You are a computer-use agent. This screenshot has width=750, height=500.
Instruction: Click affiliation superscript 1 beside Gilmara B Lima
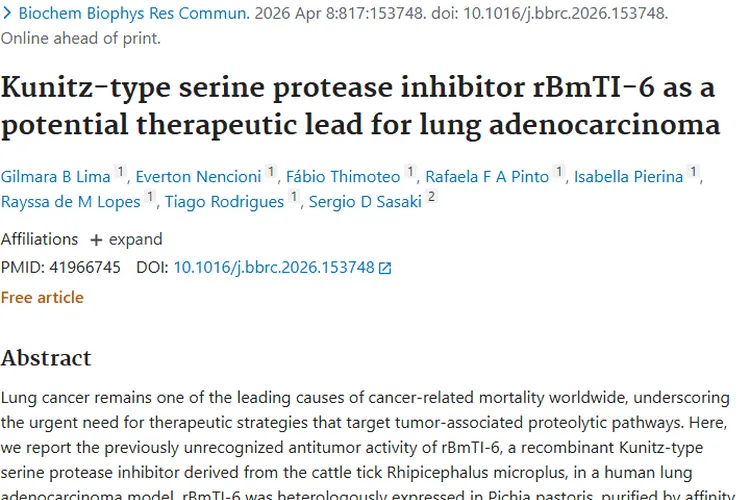tap(121, 174)
